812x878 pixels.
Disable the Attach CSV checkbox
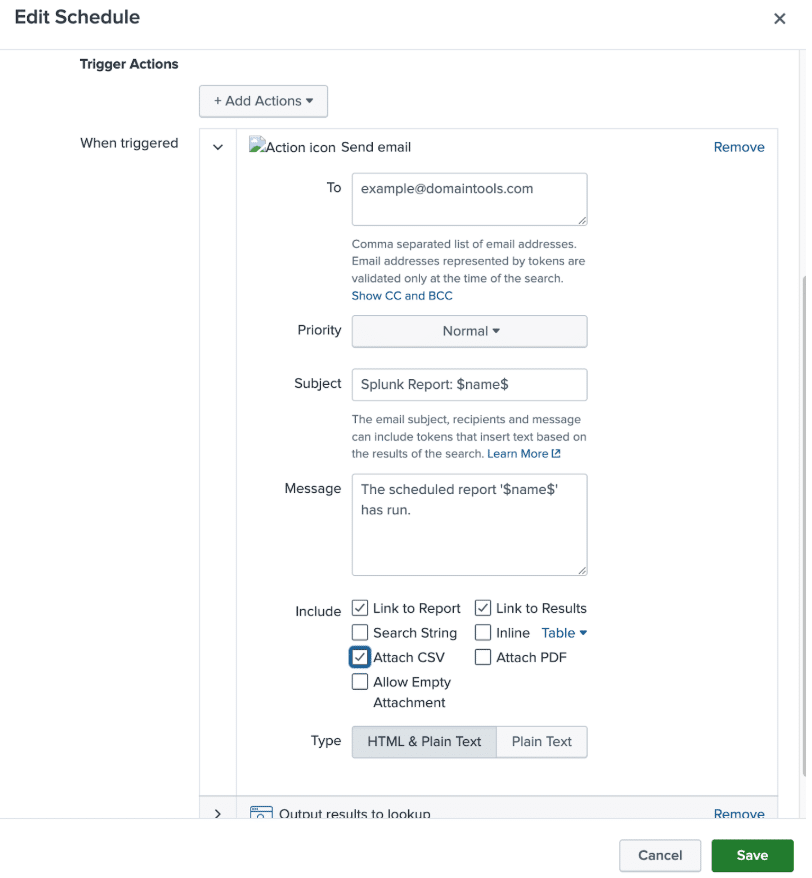point(359,657)
